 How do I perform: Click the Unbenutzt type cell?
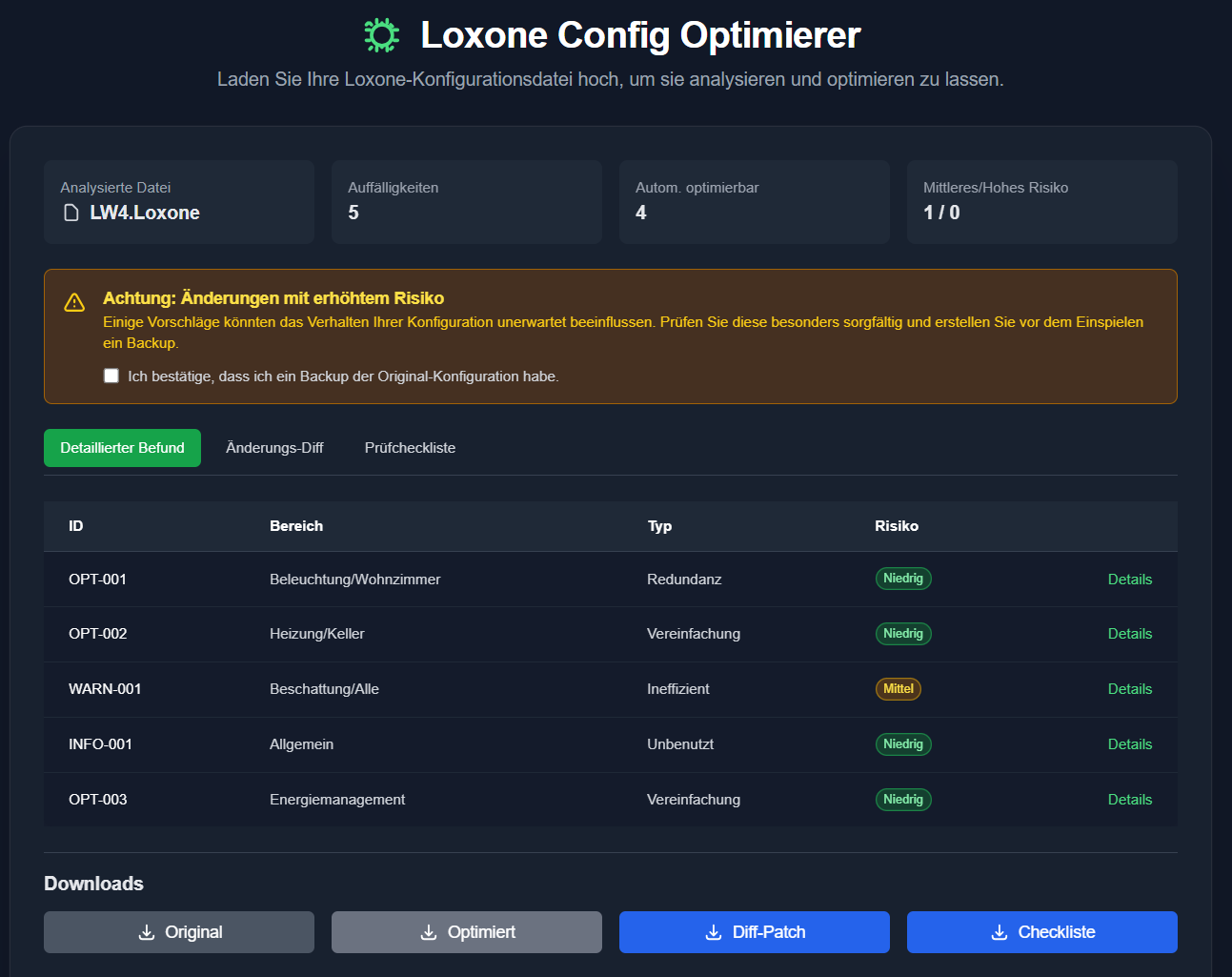point(680,744)
